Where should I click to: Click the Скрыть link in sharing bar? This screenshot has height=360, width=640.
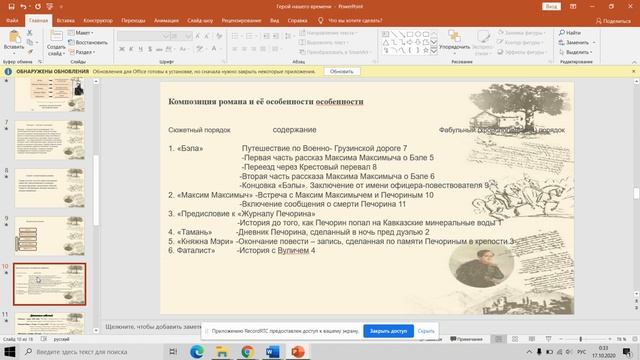click(426, 331)
